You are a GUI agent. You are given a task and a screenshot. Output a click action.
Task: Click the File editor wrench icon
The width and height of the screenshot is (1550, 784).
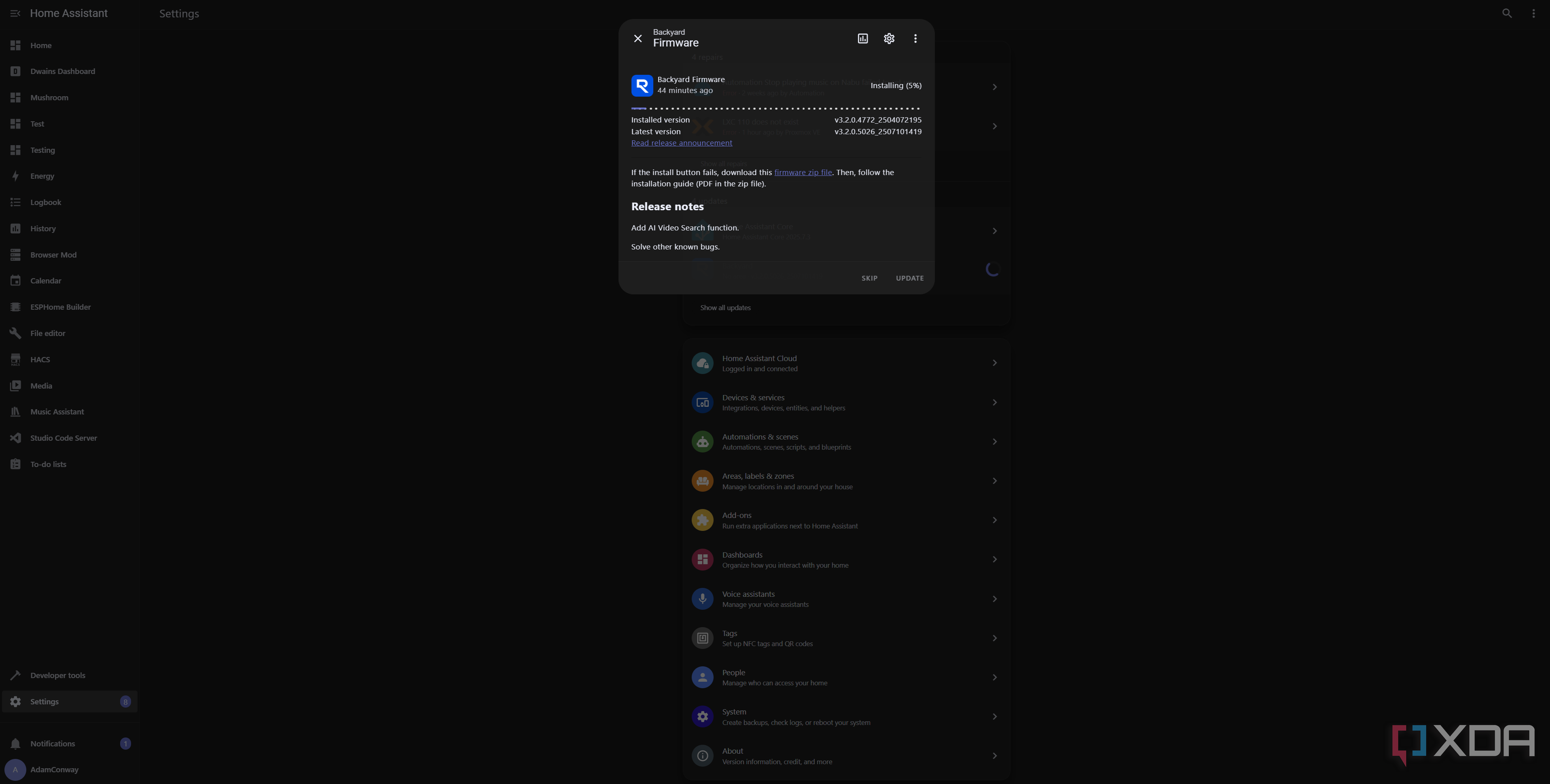pyautogui.click(x=16, y=333)
